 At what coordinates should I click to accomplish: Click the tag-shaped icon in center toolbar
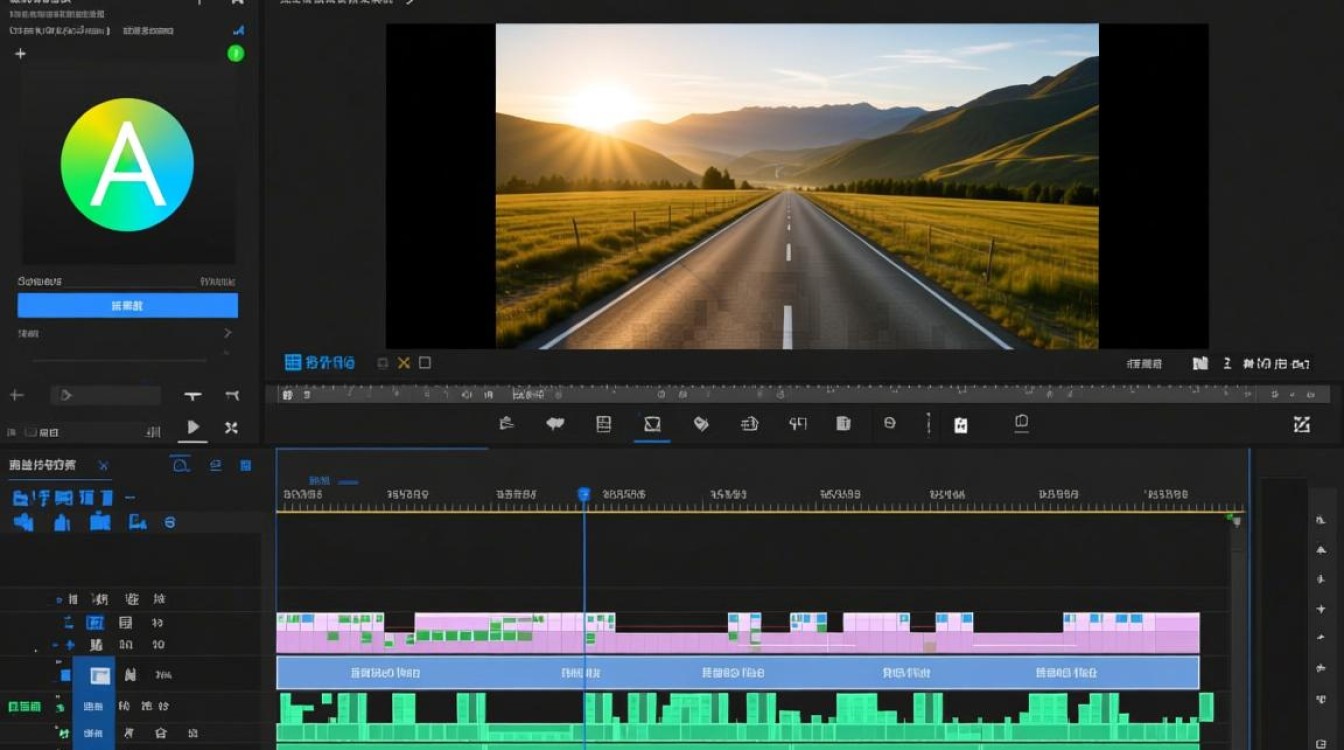pyautogui.click(x=701, y=424)
